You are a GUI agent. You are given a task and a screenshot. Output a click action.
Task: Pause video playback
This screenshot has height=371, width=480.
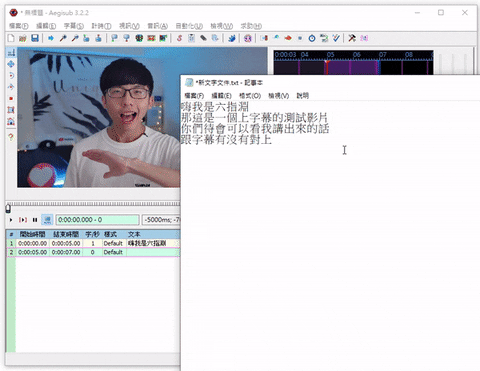[x=35, y=220]
